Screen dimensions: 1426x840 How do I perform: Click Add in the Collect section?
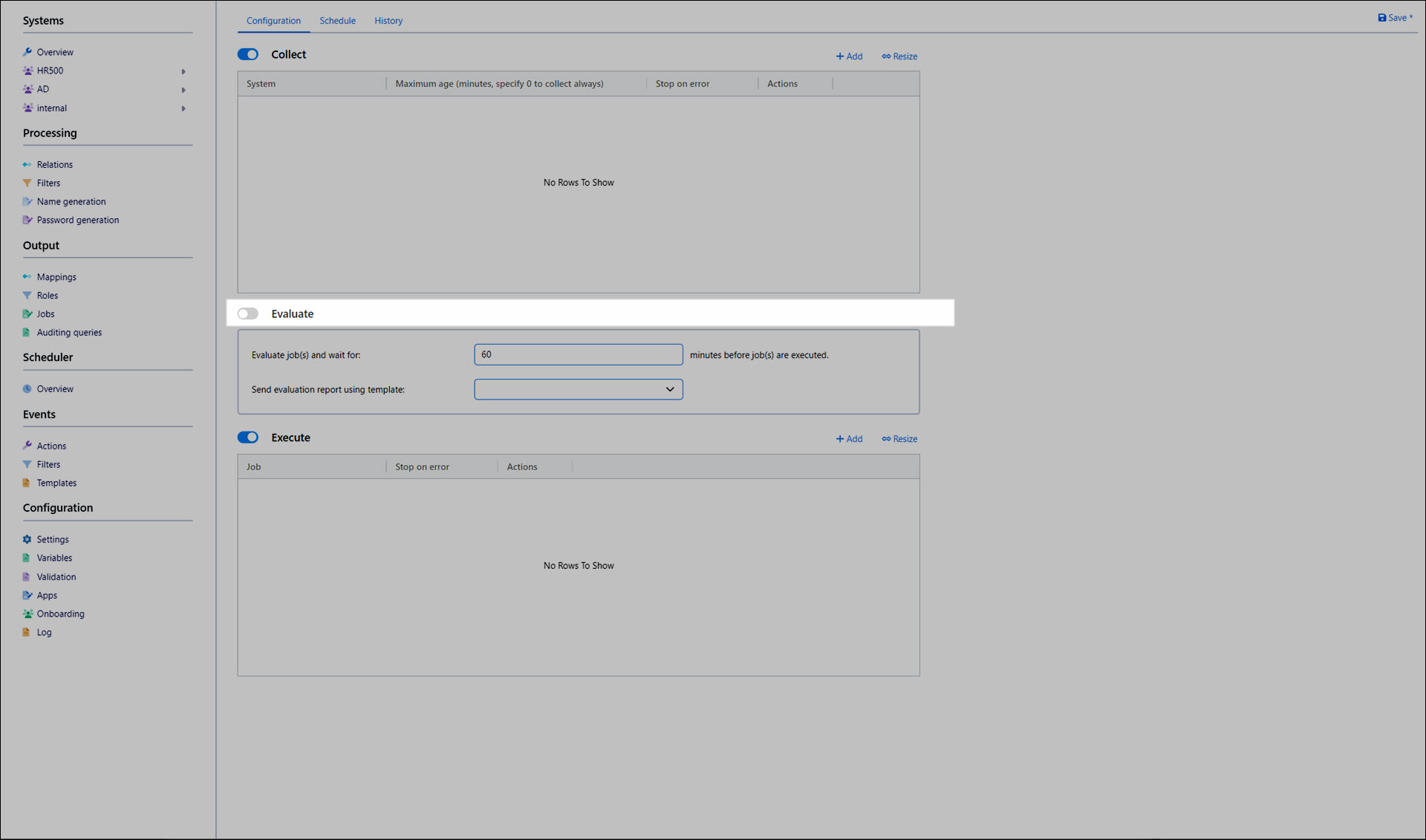pos(849,56)
